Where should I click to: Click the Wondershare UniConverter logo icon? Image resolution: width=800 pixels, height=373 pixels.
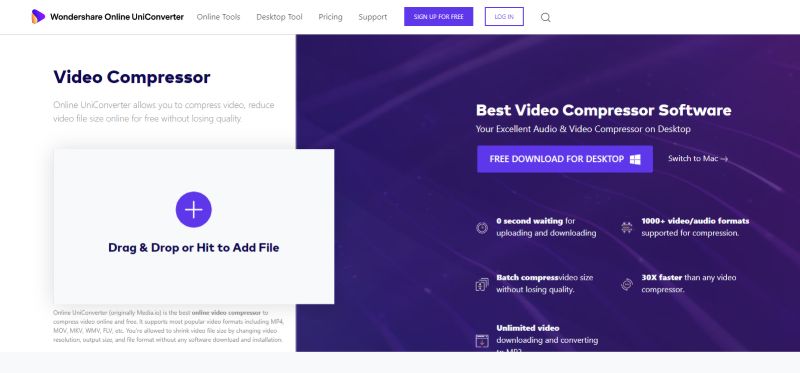coord(38,17)
